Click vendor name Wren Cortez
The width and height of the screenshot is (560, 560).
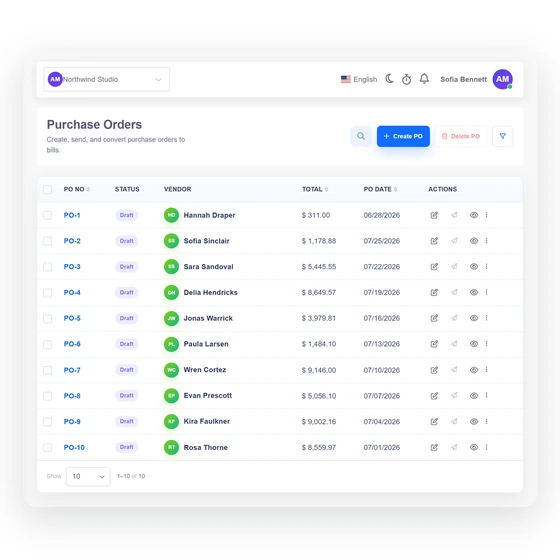205,370
